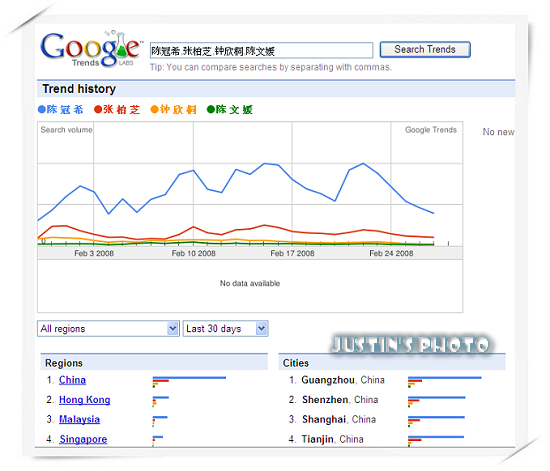
Task: Click the green legend dot for 陈文媛
Action: pyautogui.click(x=211, y=109)
